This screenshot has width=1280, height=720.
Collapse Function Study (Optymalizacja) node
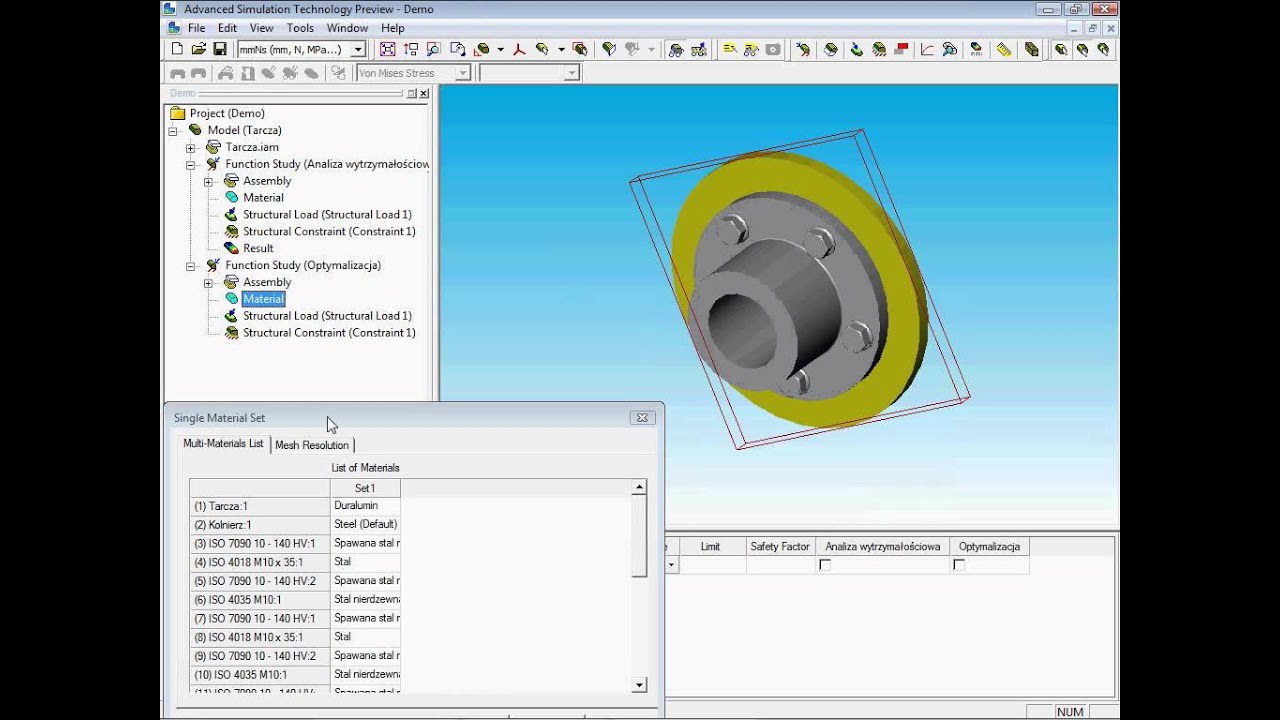tap(190, 266)
